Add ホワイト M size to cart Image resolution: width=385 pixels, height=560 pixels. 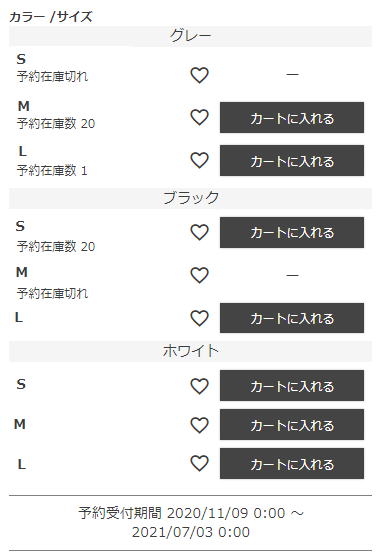point(292,424)
